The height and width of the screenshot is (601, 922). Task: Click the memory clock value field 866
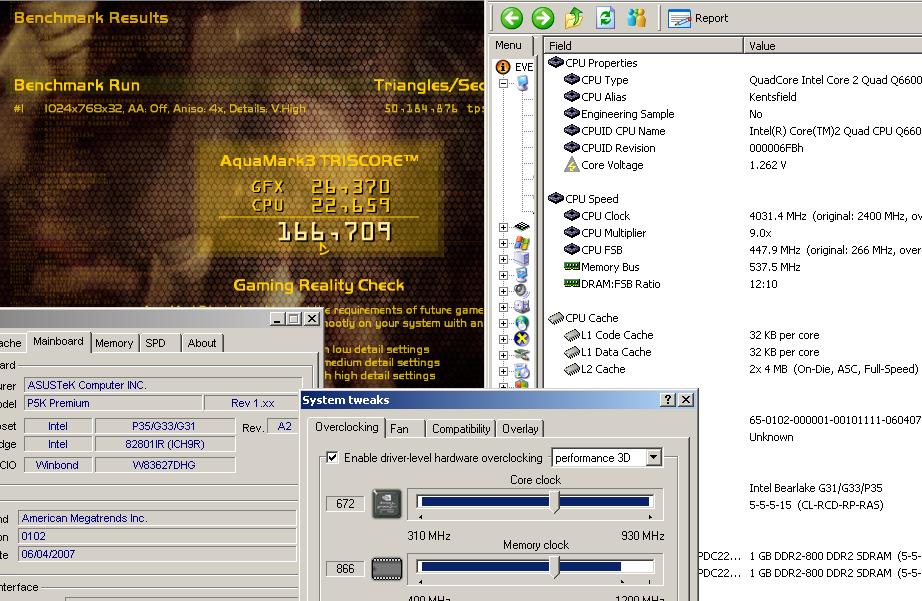345,569
